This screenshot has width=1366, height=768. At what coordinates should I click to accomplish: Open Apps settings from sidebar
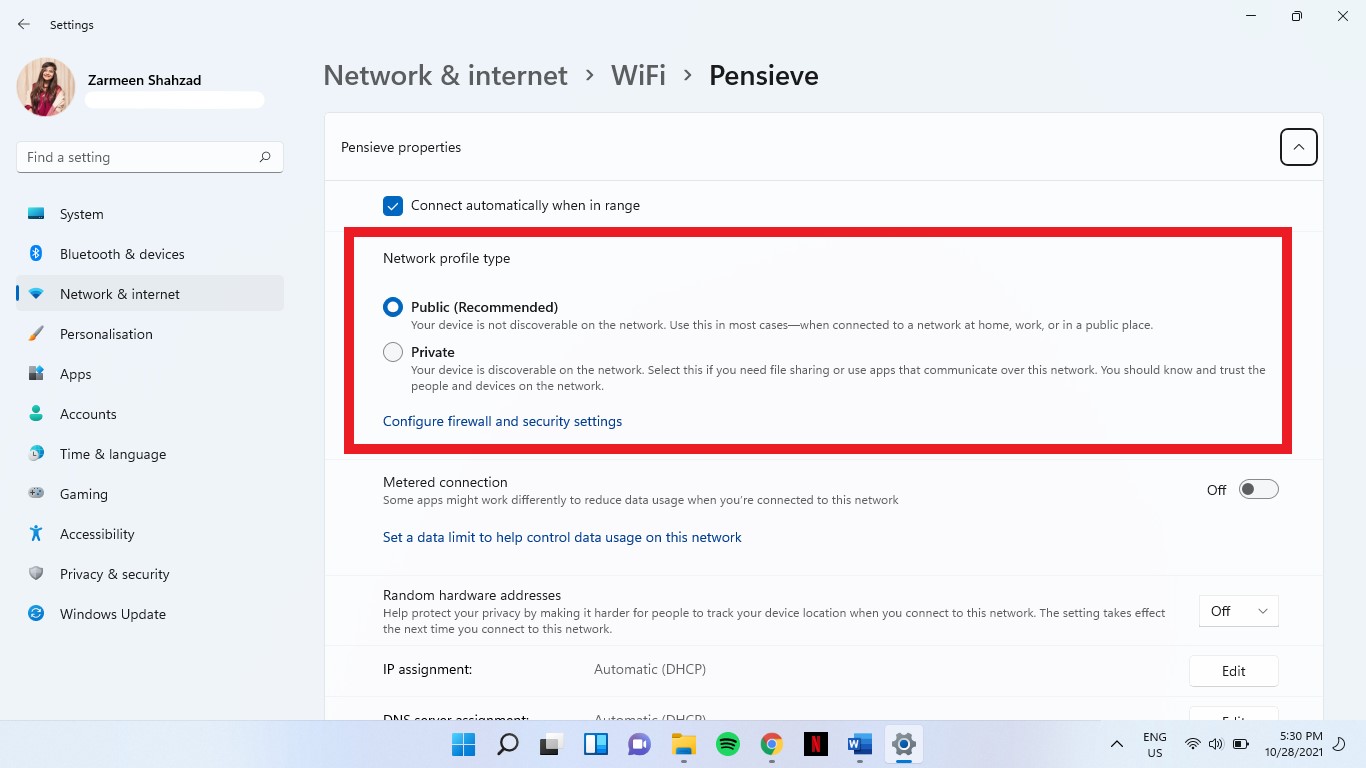click(x=75, y=373)
